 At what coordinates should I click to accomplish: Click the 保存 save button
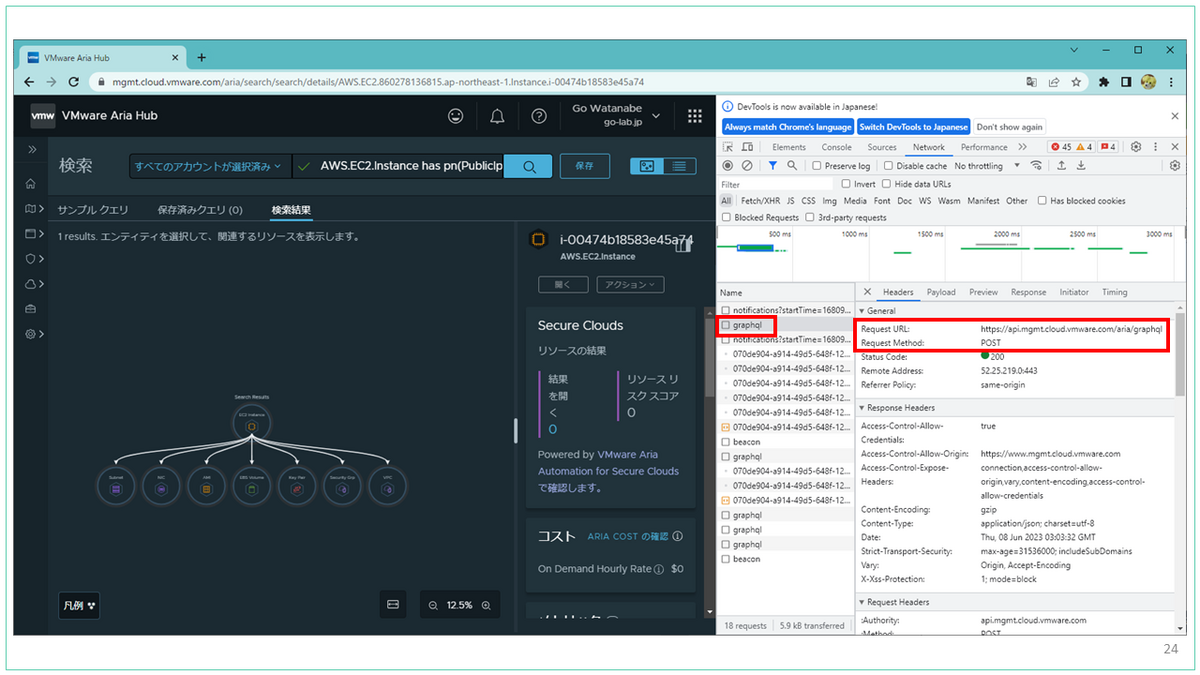584,166
